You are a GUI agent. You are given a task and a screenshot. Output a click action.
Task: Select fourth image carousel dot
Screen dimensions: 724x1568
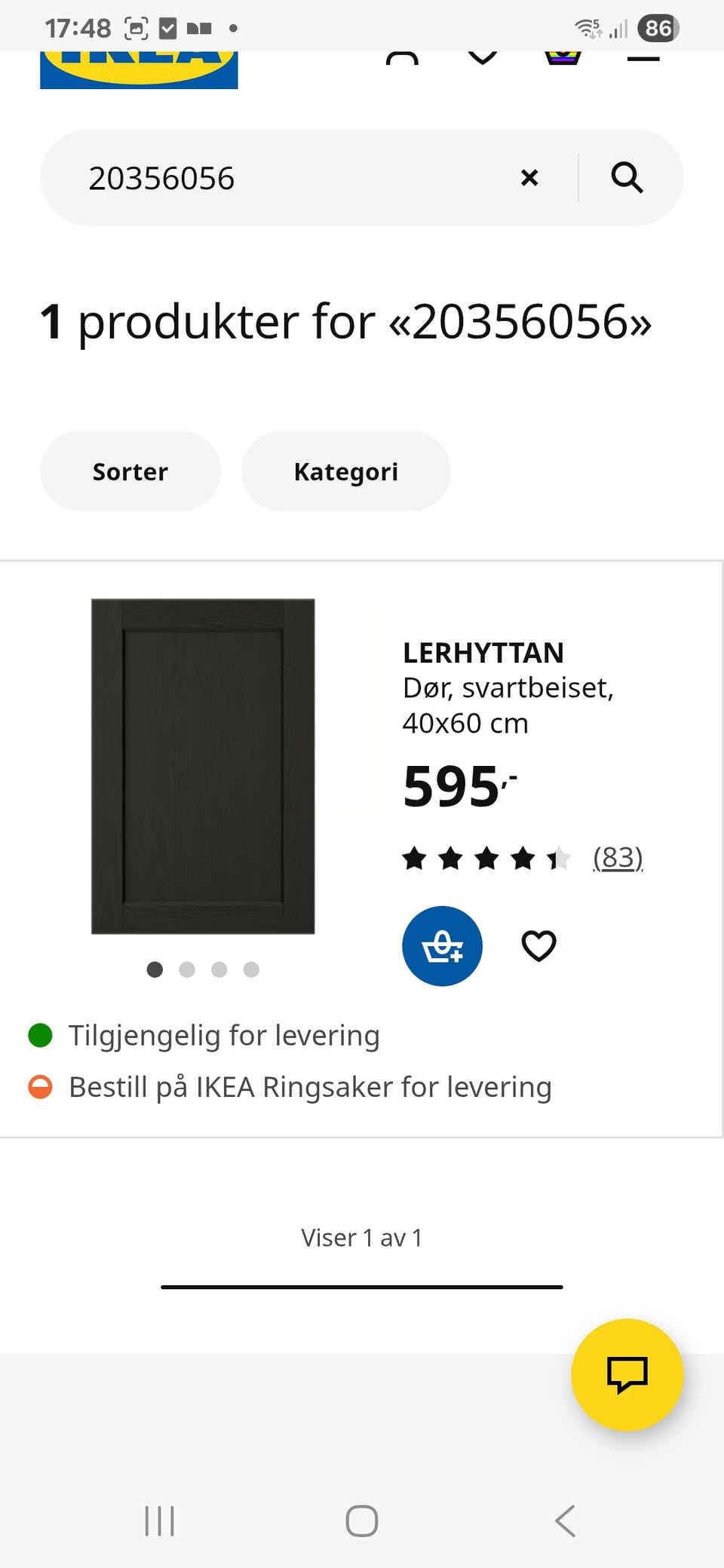pyautogui.click(x=251, y=969)
